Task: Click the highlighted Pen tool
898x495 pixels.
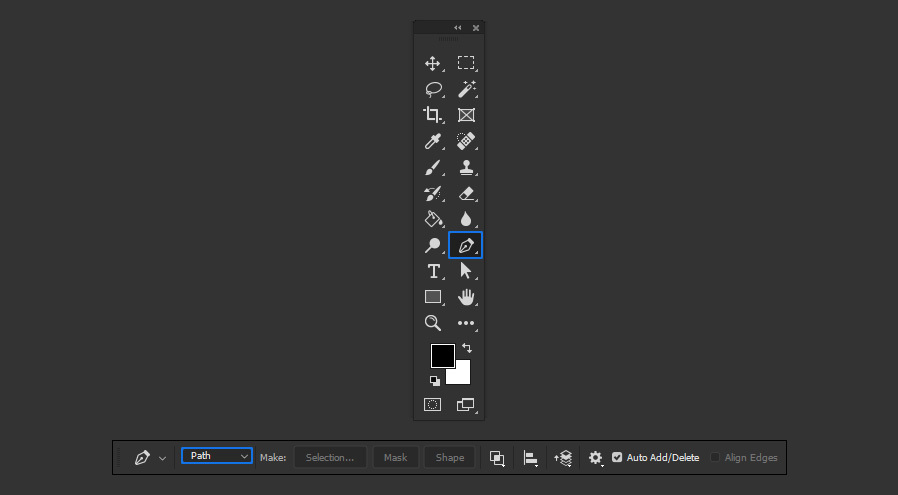Action: [466, 245]
